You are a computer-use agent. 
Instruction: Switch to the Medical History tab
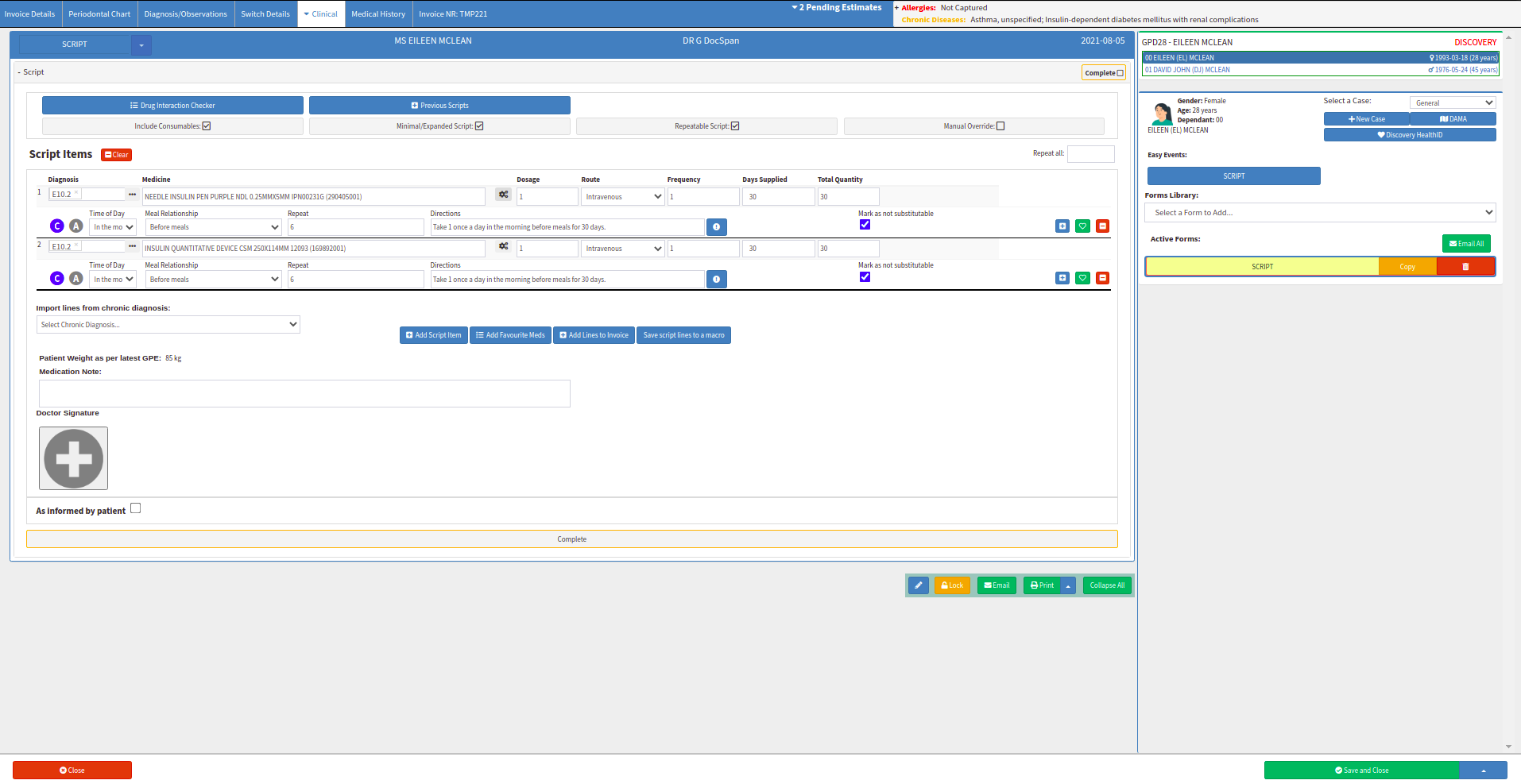point(378,14)
